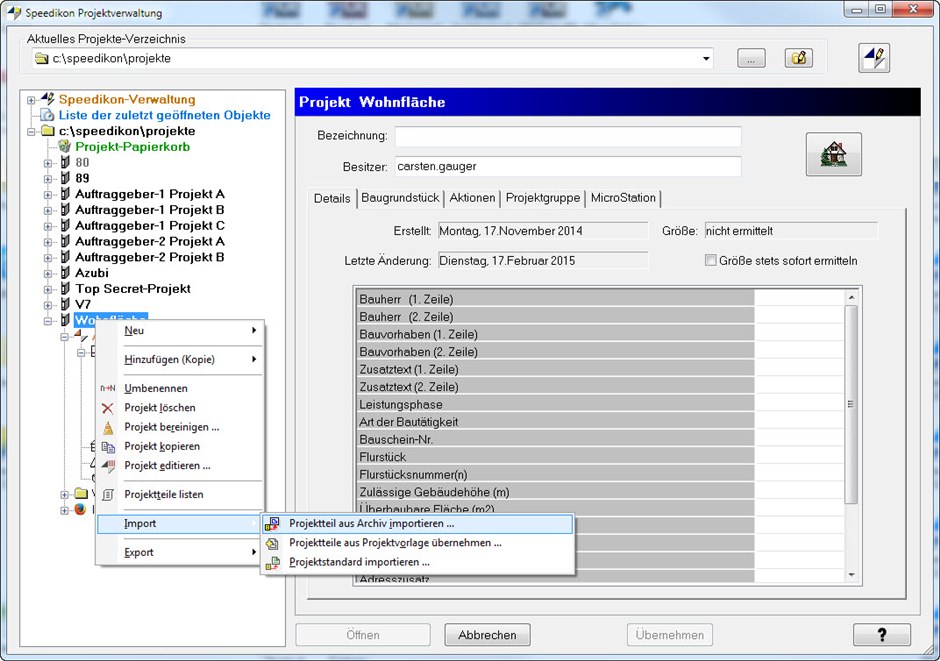940x661 pixels.
Task: Open the Hinzufügen (Kopie) submenu
Action: (x=179, y=360)
